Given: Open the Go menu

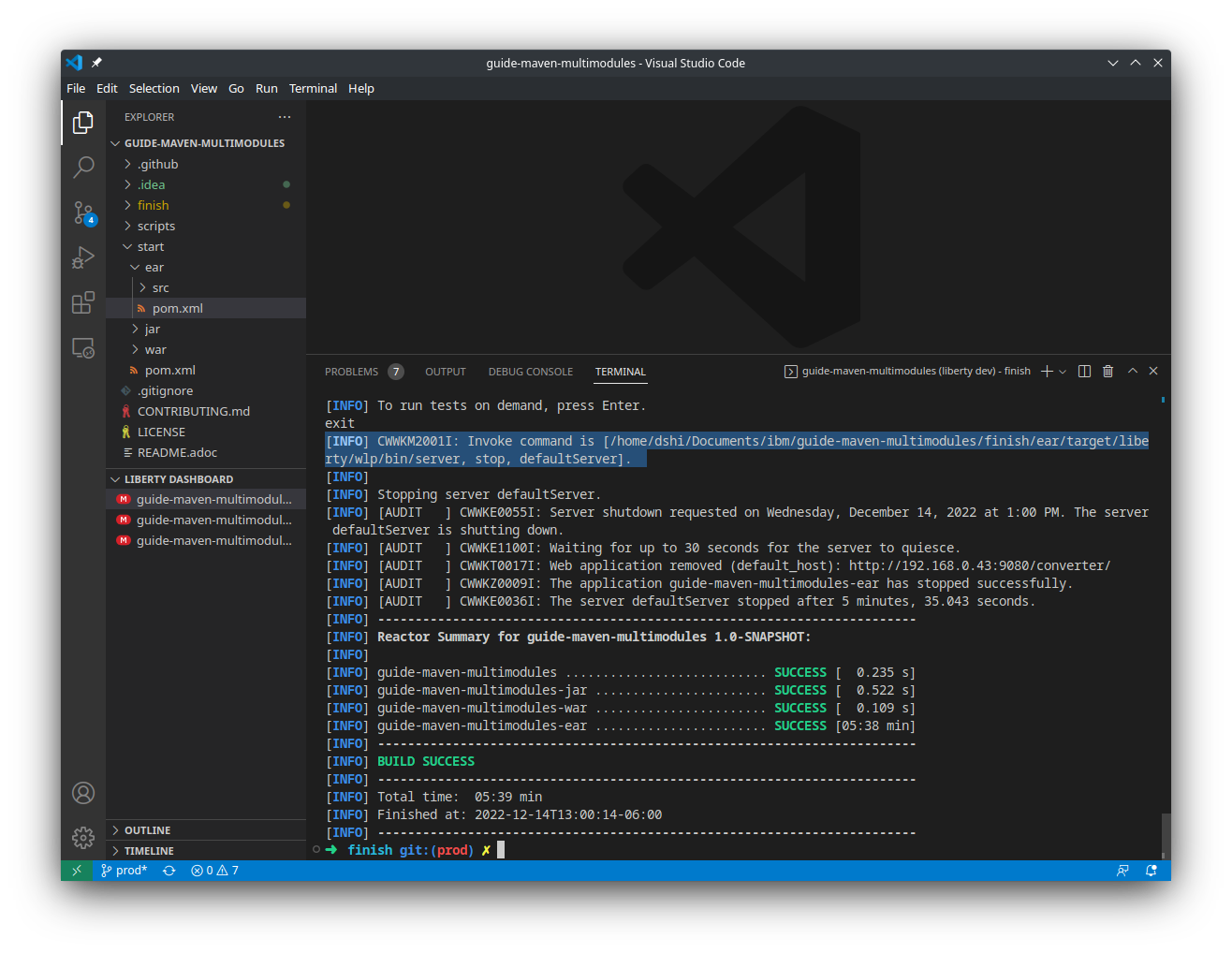Looking at the screenshot, I should tap(236, 88).
